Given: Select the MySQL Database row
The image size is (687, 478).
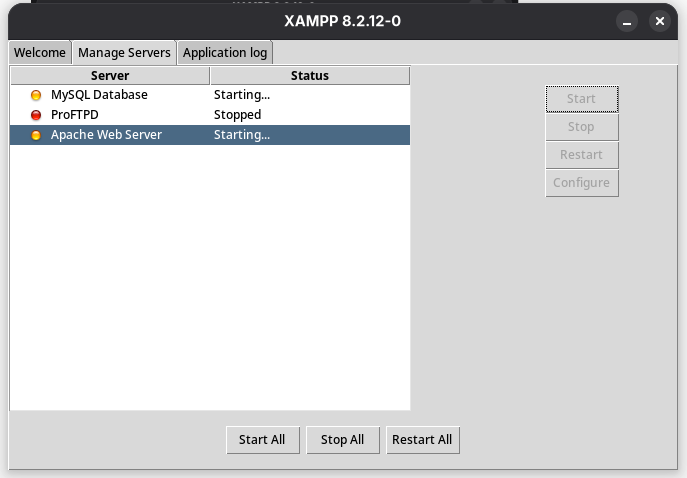Looking at the screenshot, I should [210, 95].
